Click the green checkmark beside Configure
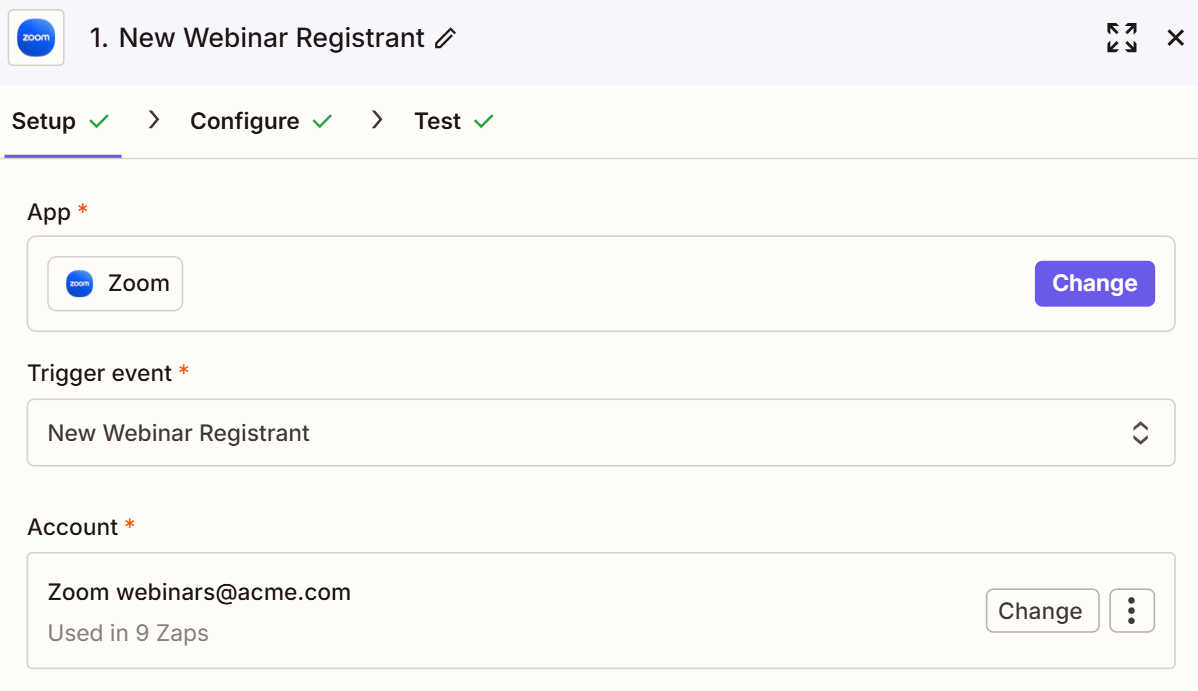 [322, 122]
